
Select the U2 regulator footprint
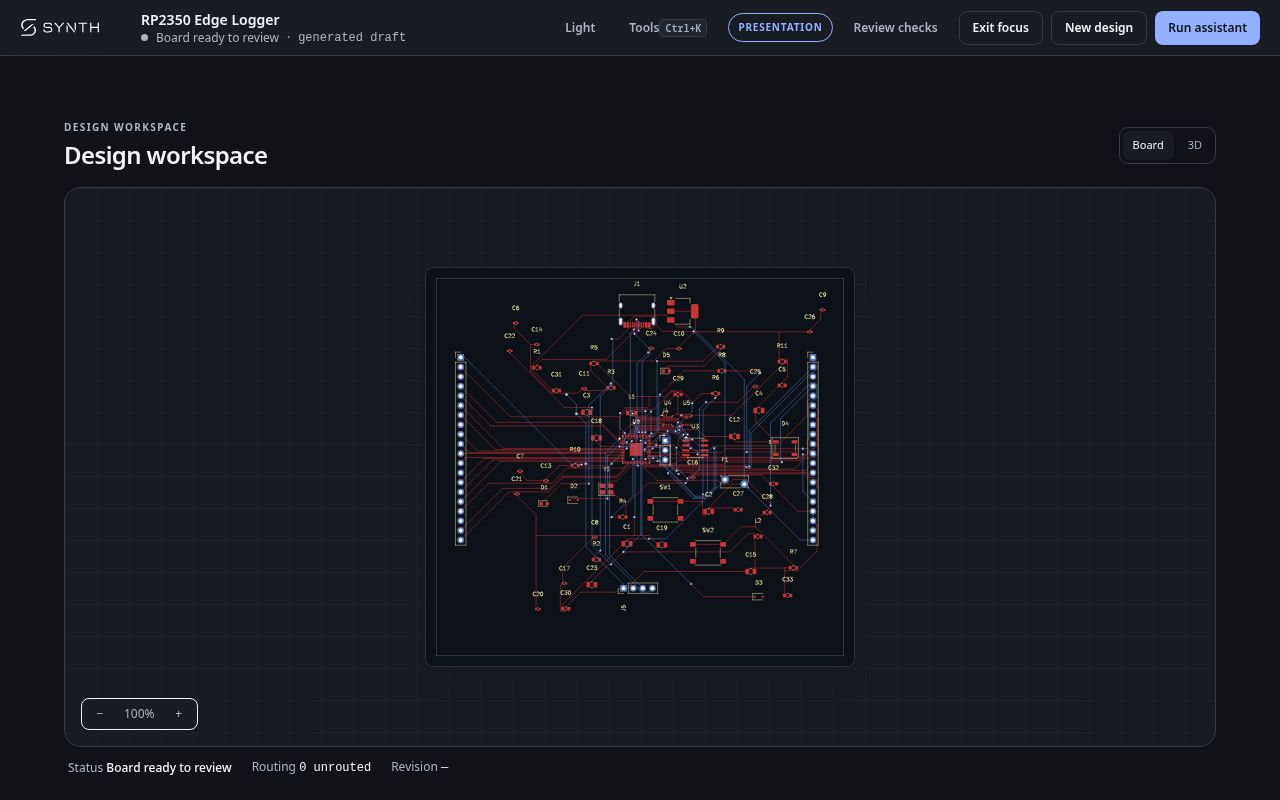(682, 311)
